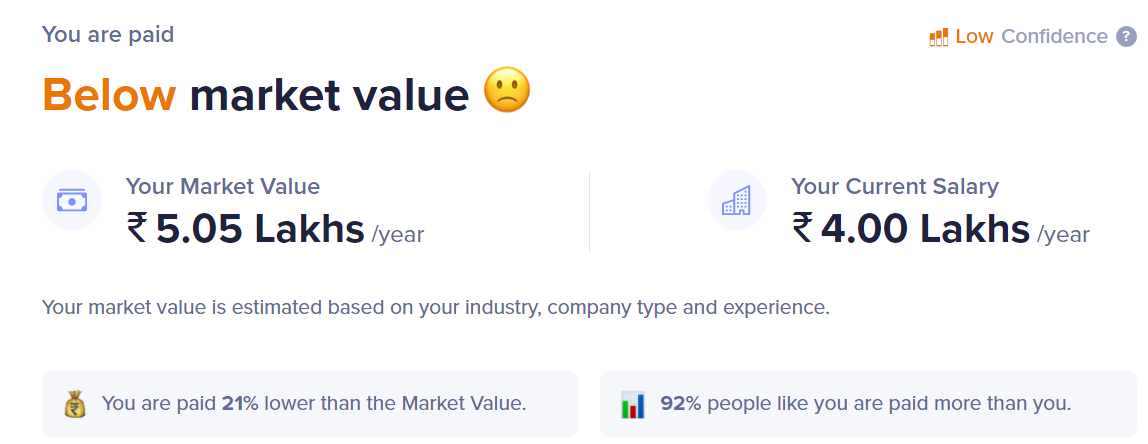Click the market value estimation description text
Viewport: 1148px width, 444px height.
point(435,307)
